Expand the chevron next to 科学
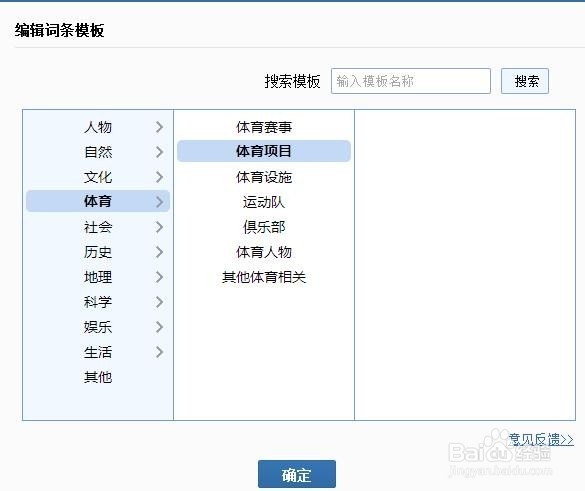The height and width of the screenshot is (491, 585). coord(159,302)
